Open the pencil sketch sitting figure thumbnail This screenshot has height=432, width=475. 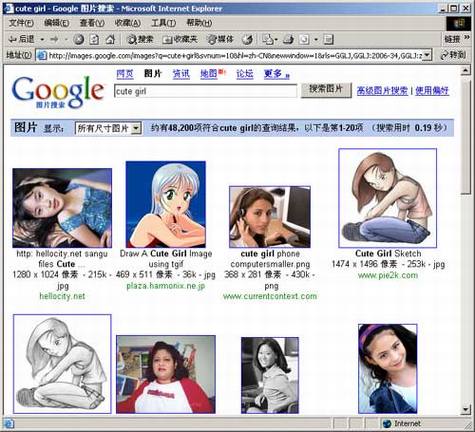[x=62, y=364]
